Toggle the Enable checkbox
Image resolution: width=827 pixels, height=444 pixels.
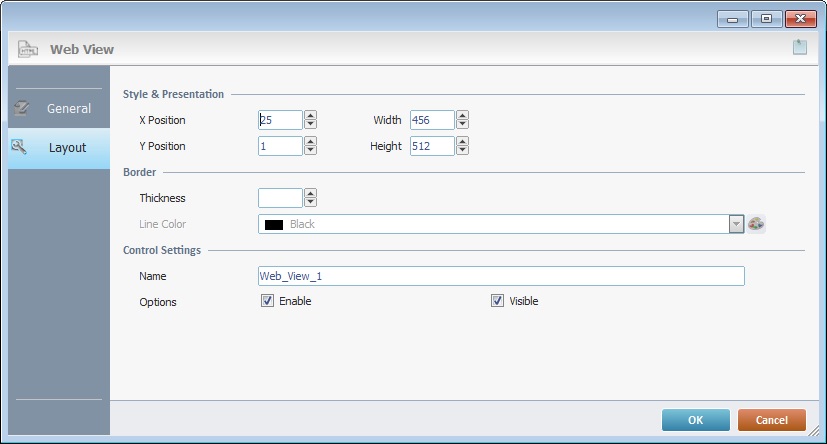click(x=267, y=301)
